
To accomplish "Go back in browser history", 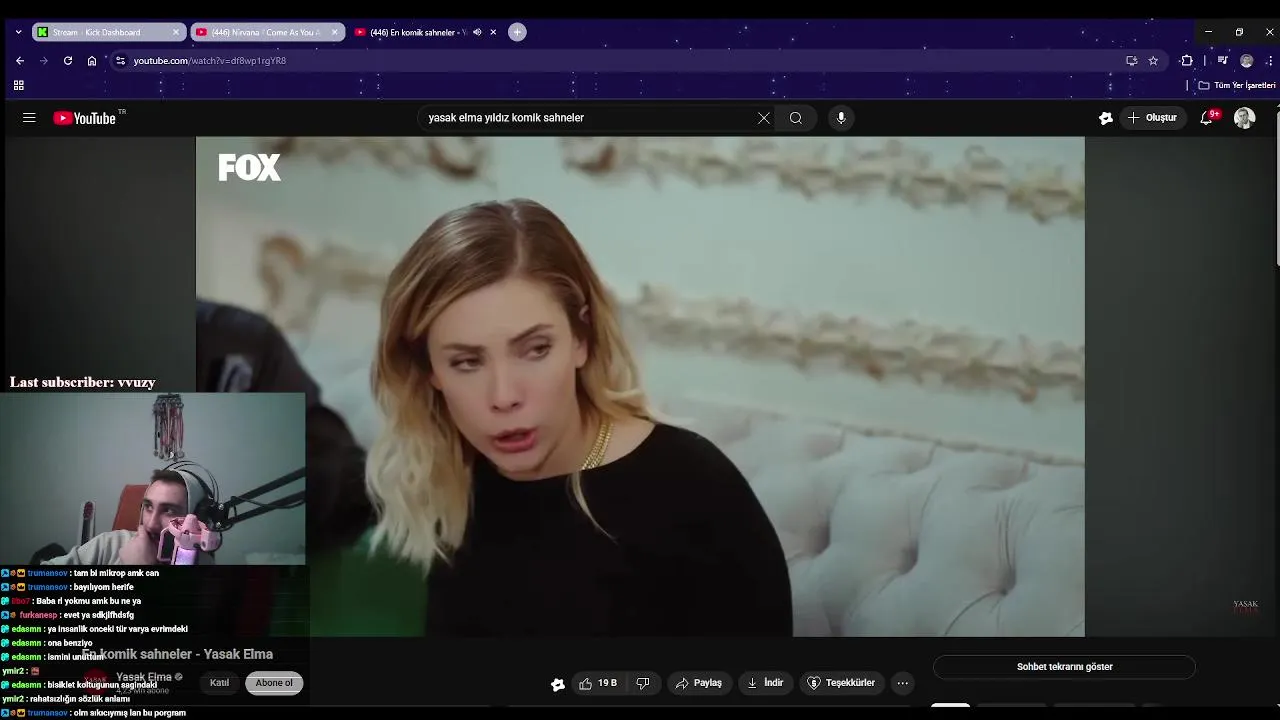I will [x=20, y=61].
